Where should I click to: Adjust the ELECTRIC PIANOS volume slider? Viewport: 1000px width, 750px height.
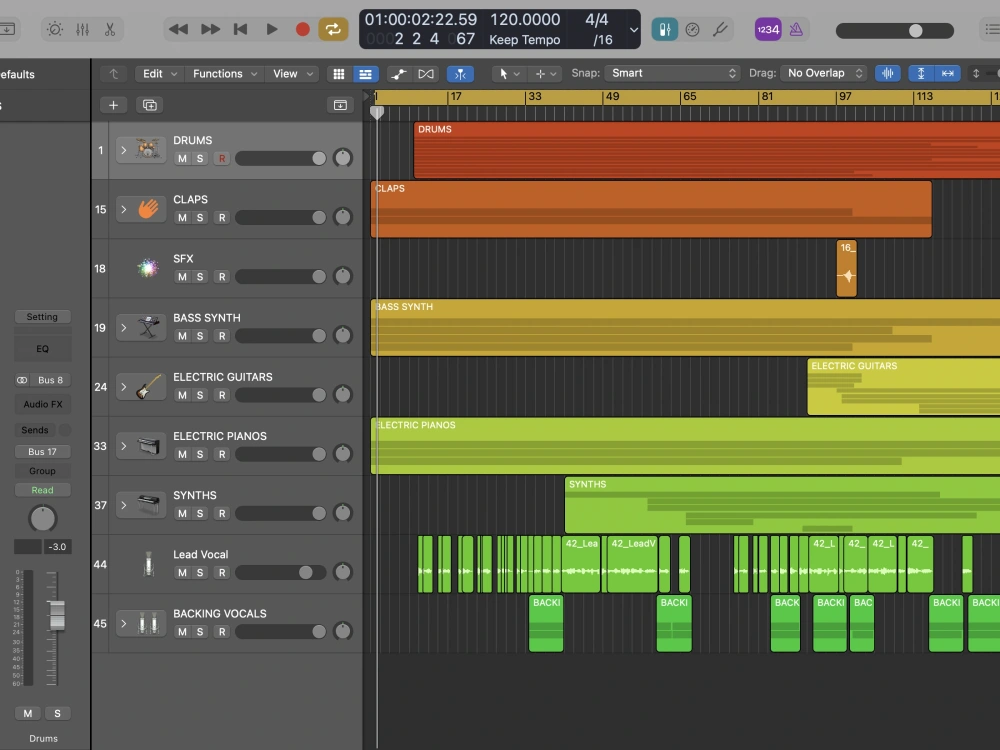tap(281, 454)
